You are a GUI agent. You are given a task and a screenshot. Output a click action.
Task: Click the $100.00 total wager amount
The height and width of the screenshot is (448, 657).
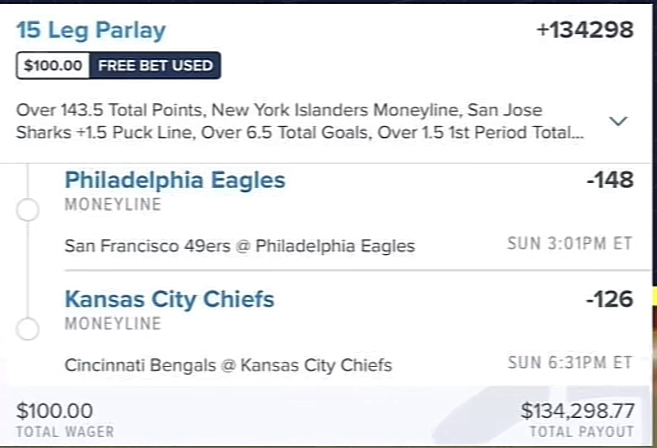click(56, 411)
